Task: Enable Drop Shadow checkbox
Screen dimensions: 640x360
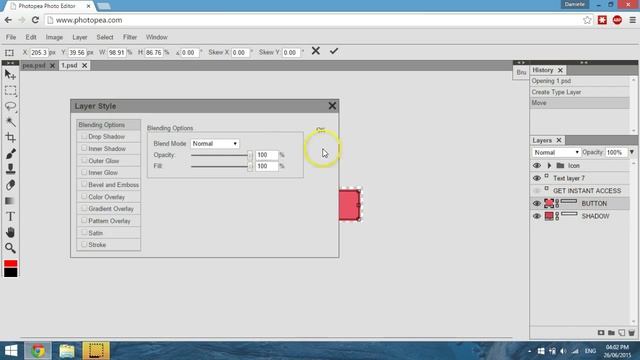Action: pos(84,136)
